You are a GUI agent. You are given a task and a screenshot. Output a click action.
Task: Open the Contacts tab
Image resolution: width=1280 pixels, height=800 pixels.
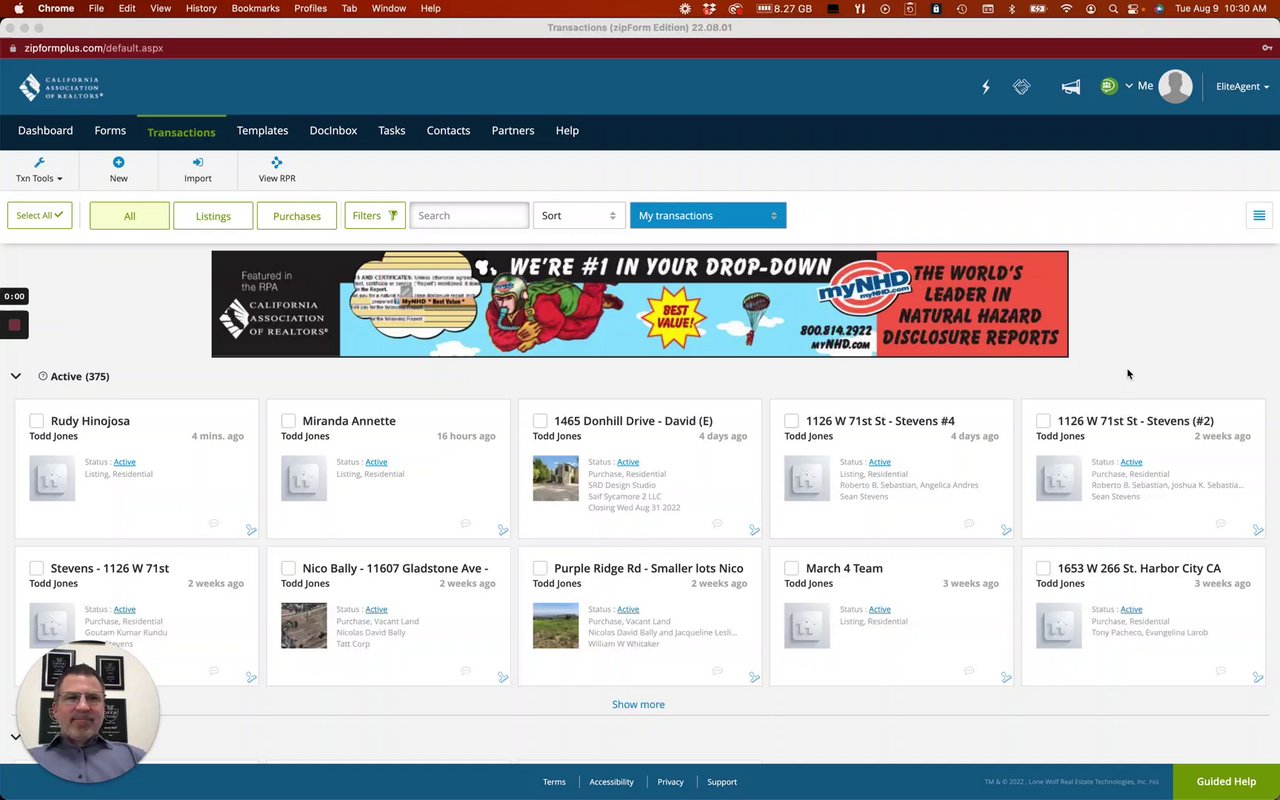(x=448, y=131)
